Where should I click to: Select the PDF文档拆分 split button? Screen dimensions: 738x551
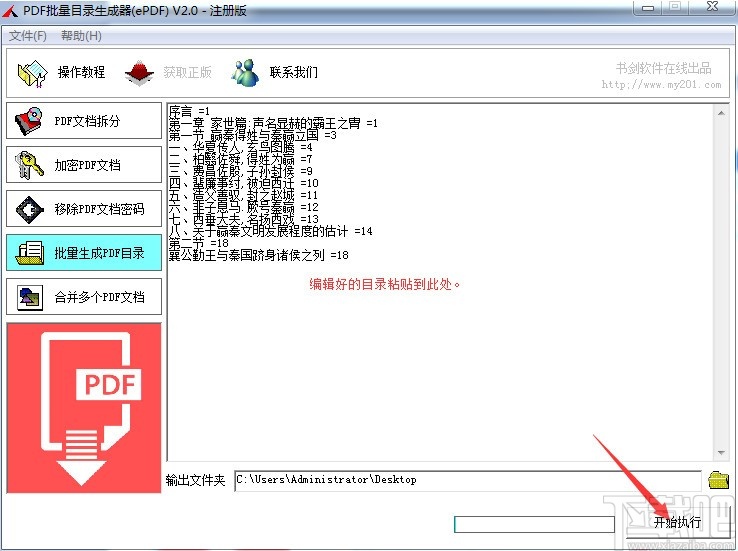point(84,121)
